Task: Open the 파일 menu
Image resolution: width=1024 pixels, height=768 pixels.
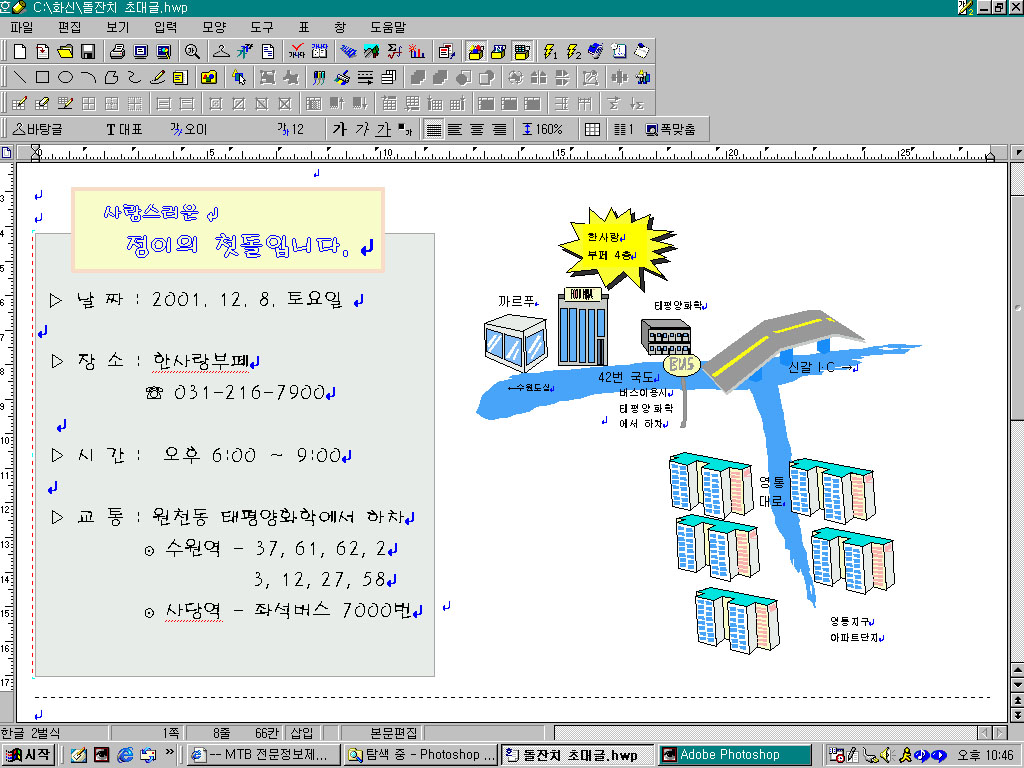Action: tap(21, 27)
